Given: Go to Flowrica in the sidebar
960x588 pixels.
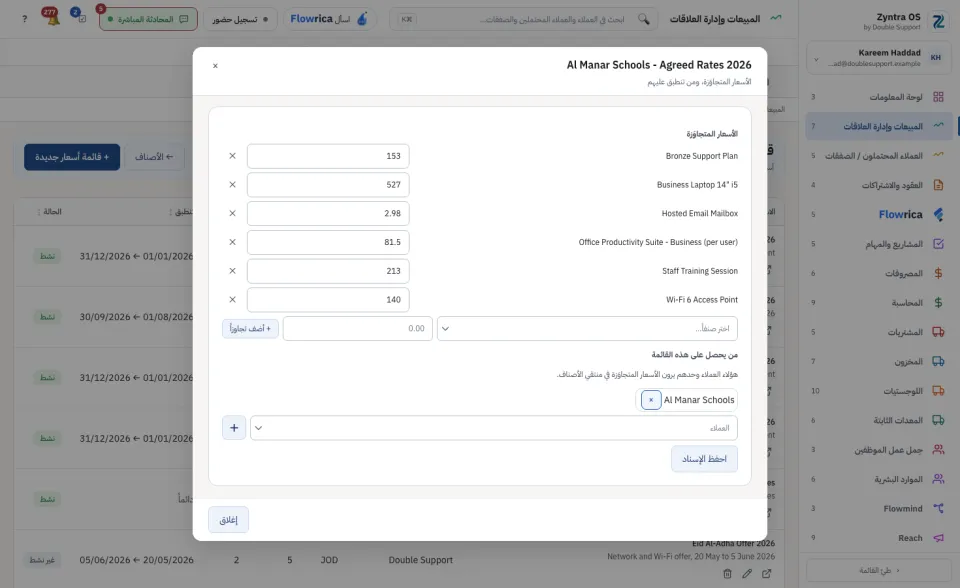Looking at the screenshot, I should (x=879, y=214).
